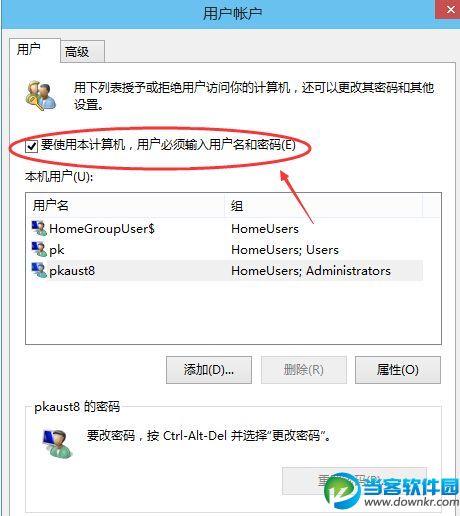460x516 pixels.
Task: Select the pkaust8 user name entry
Action: [x=72, y=271]
